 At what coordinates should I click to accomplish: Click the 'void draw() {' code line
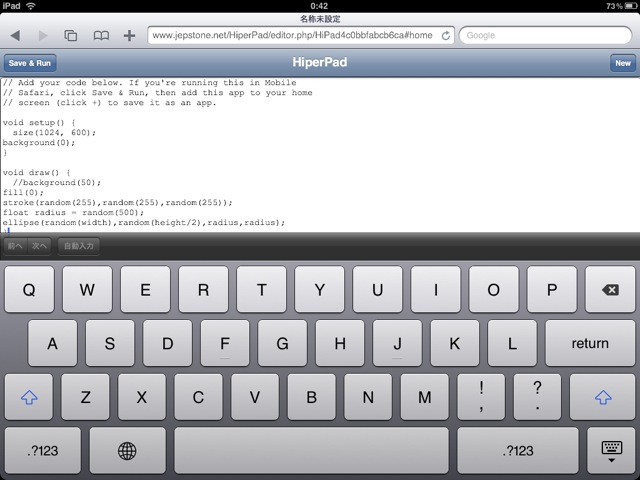coord(36,172)
